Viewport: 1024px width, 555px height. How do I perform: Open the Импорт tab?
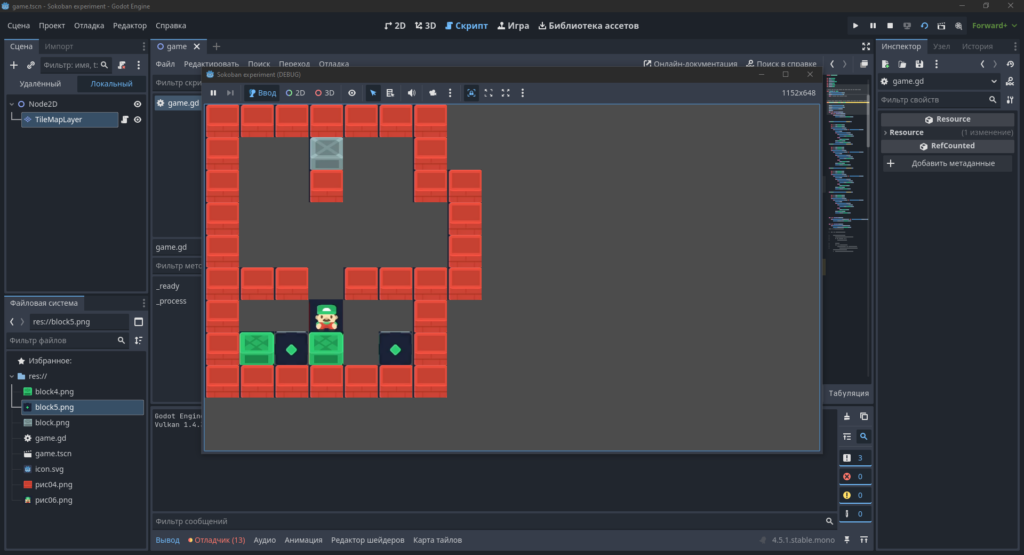click(59, 46)
